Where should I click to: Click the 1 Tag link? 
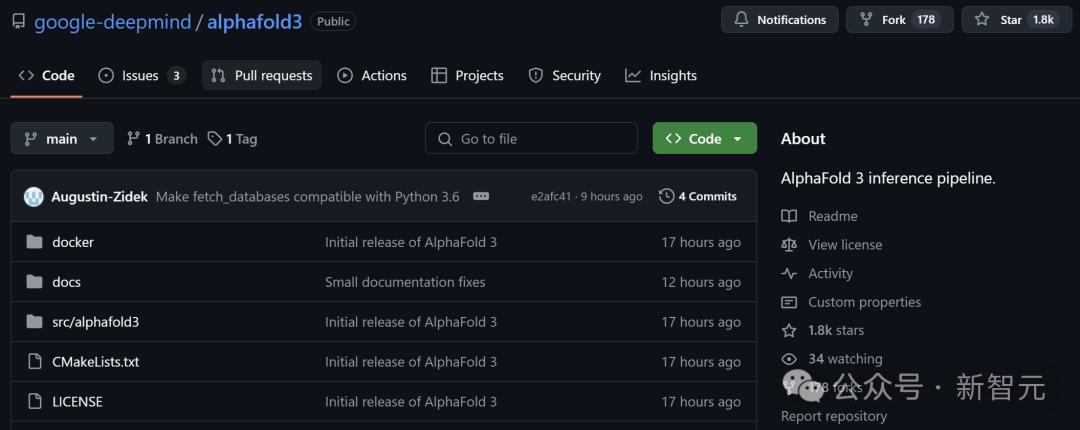coord(233,139)
